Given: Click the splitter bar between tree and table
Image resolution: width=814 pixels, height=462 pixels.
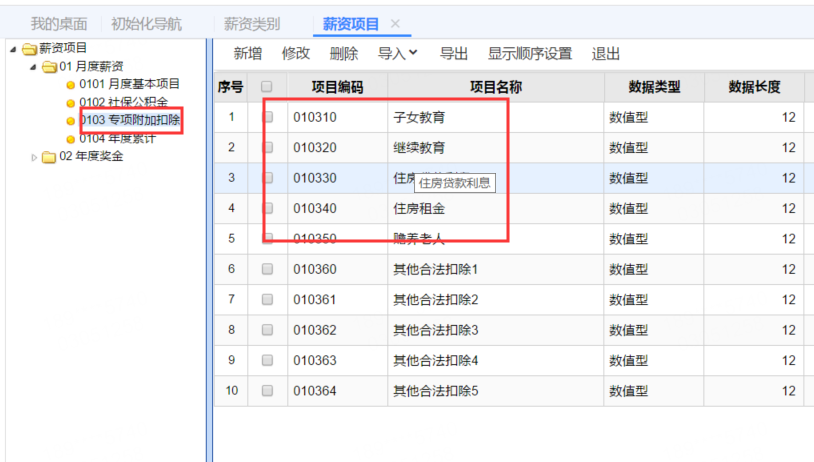Looking at the screenshot, I should [209, 250].
